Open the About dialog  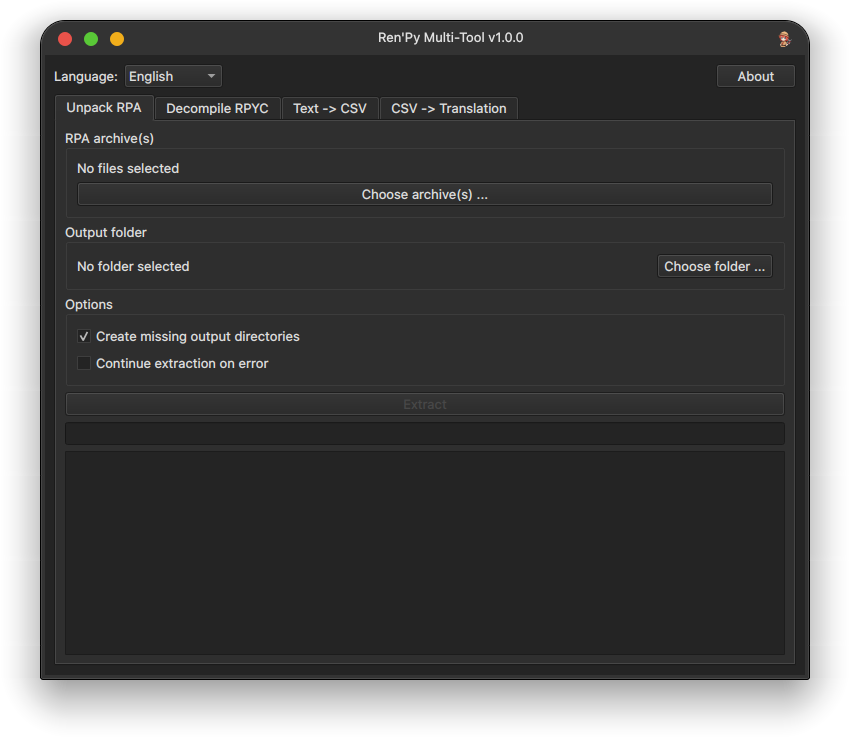755,76
